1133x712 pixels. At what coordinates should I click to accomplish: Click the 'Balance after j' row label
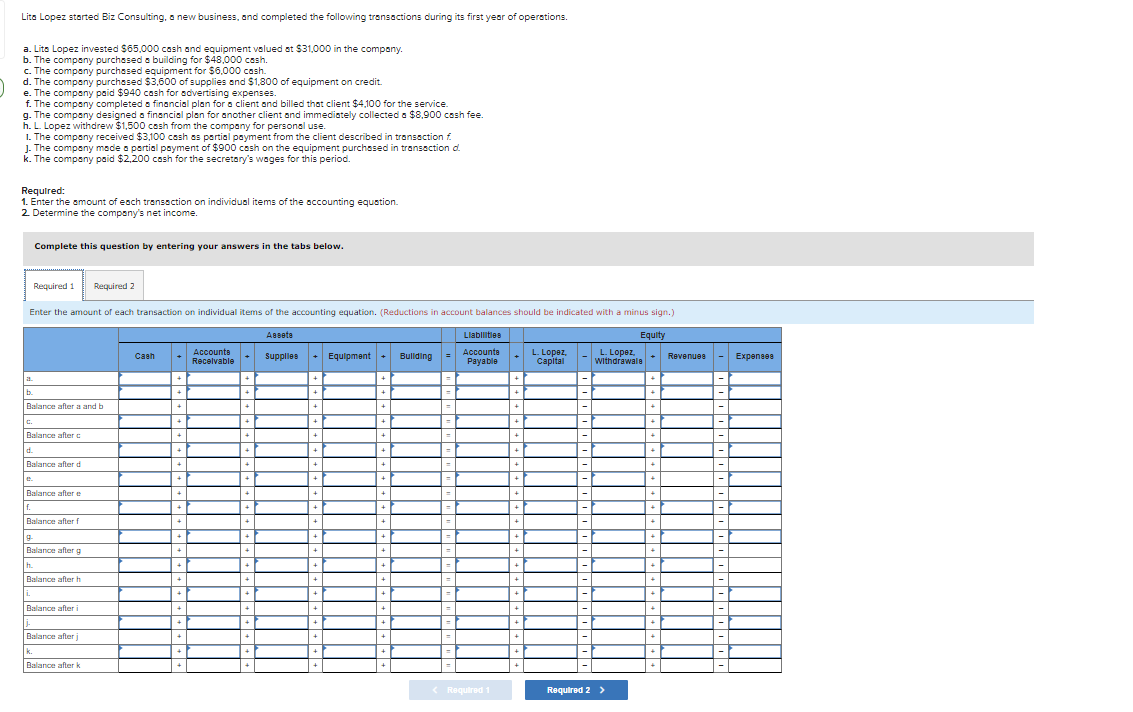(52, 637)
